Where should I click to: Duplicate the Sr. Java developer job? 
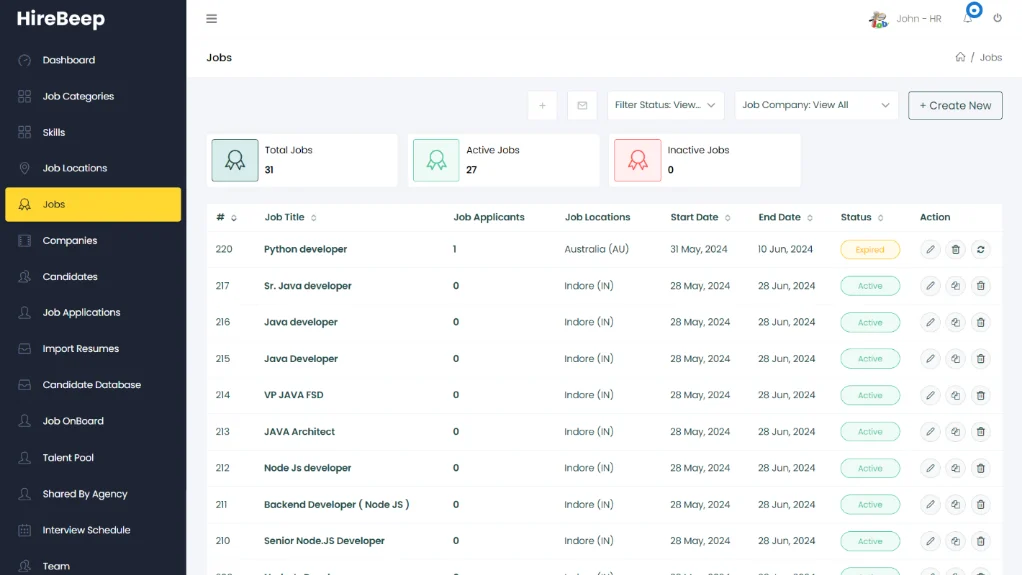[955, 286]
